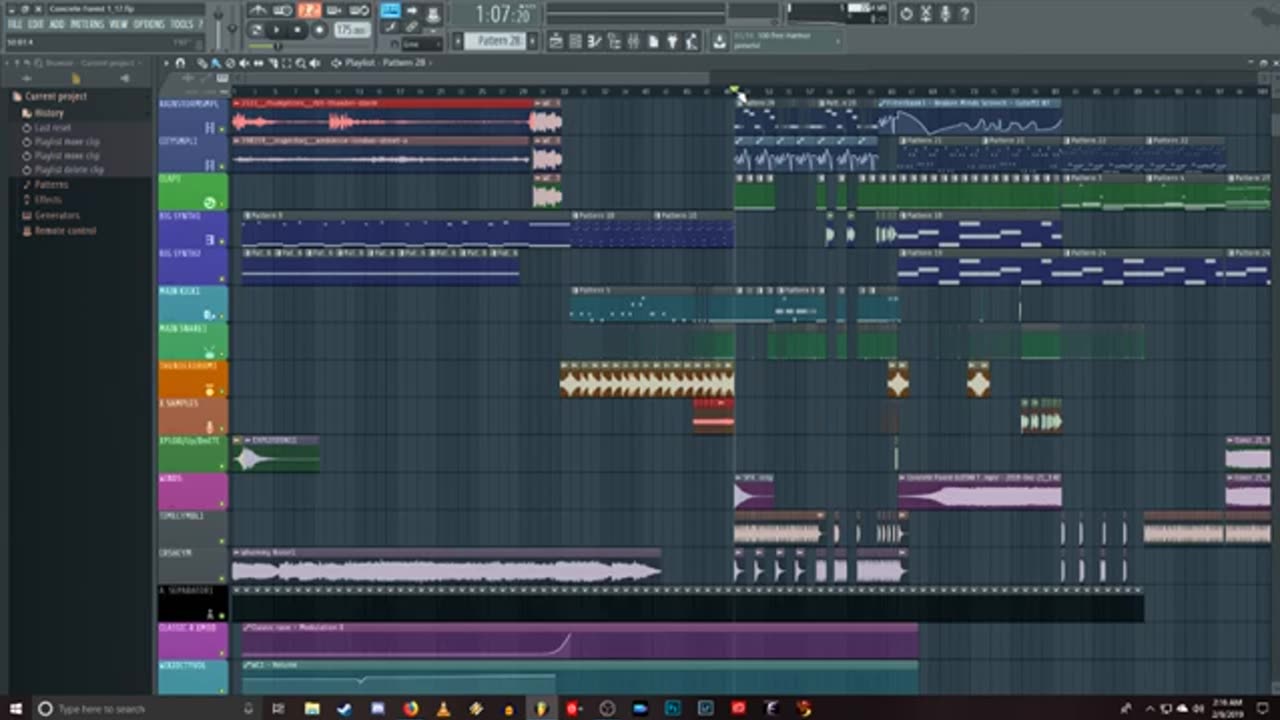Screen dimensions: 1280x720
Task: Select the Select tool in playlist toolbar
Action: tap(286, 62)
